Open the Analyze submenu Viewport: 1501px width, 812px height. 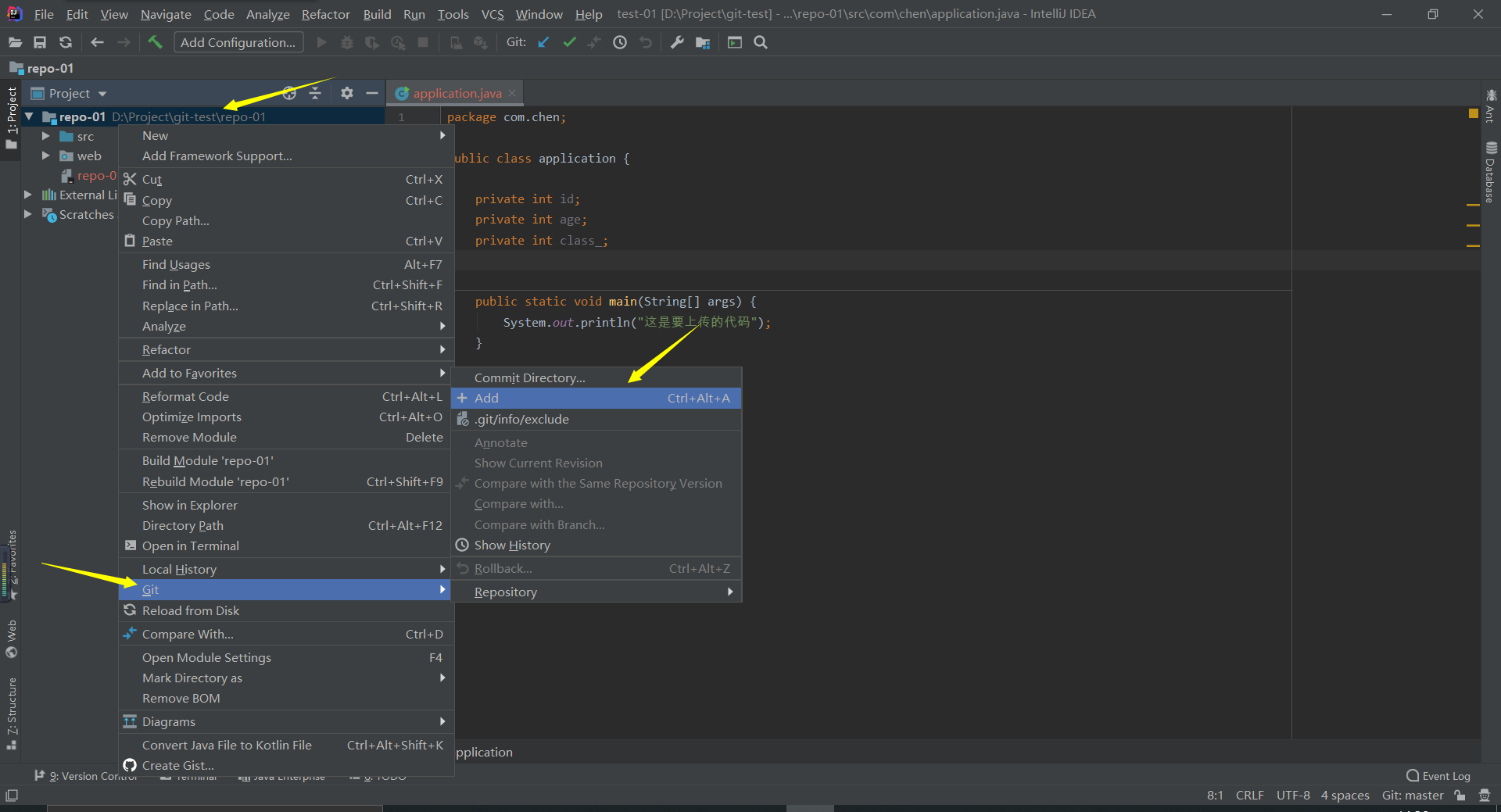[285, 326]
